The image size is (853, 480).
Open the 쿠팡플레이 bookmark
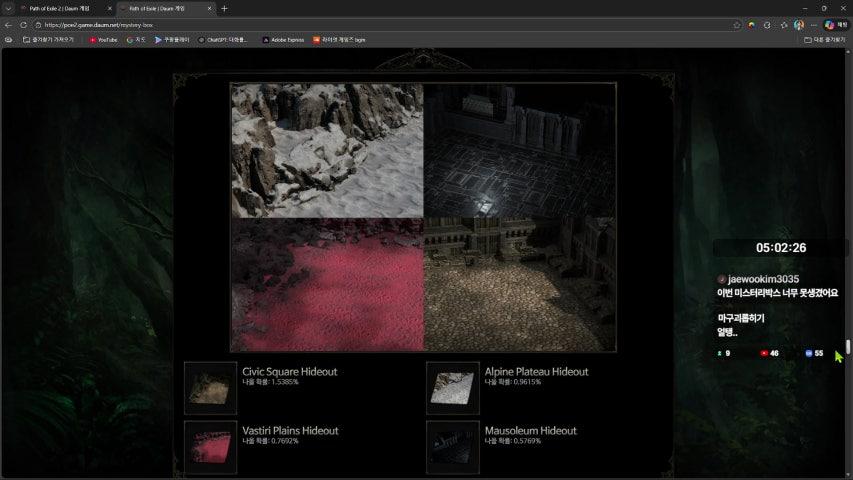172,40
